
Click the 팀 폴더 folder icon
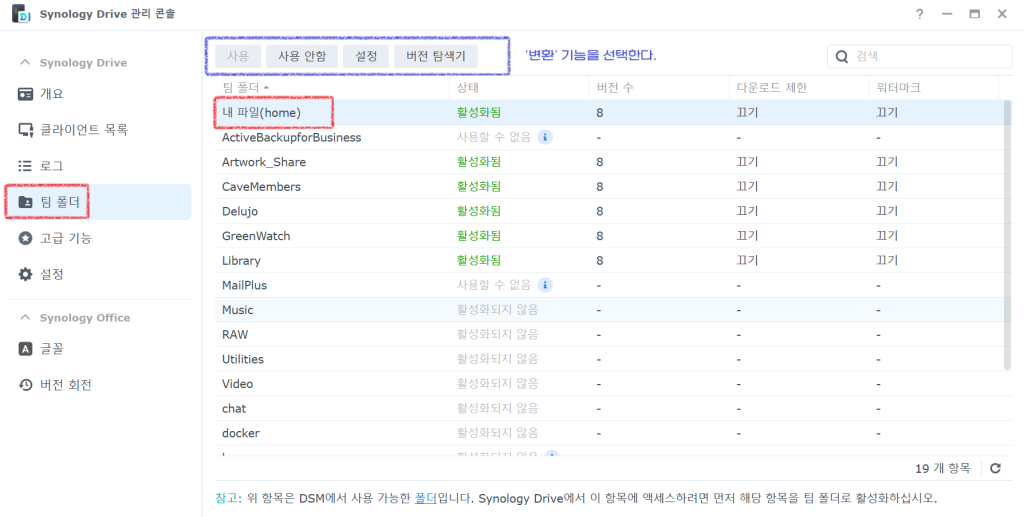25,202
